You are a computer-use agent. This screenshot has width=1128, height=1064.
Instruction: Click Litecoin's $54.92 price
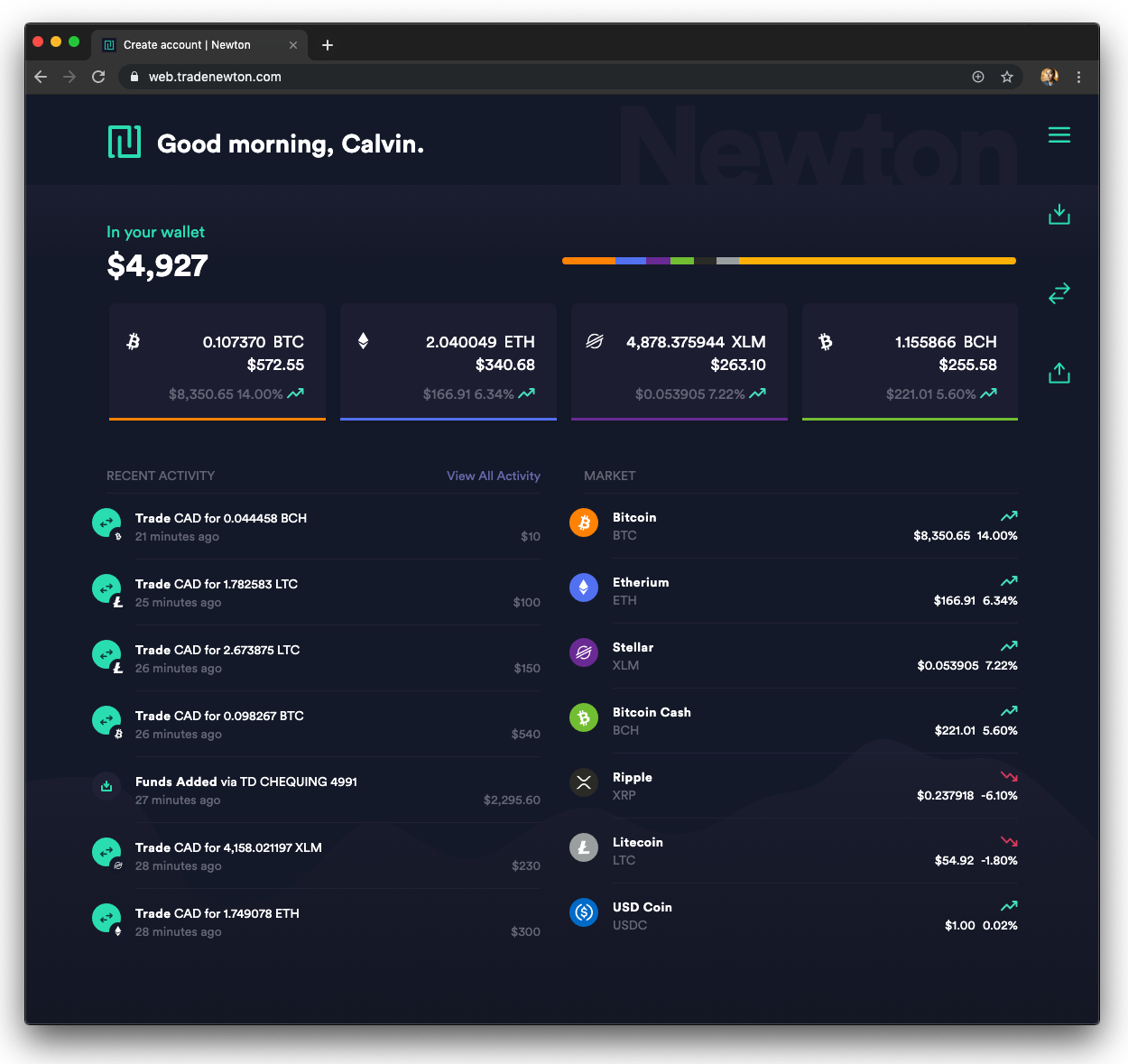pyautogui.click(x=955, y=860)
